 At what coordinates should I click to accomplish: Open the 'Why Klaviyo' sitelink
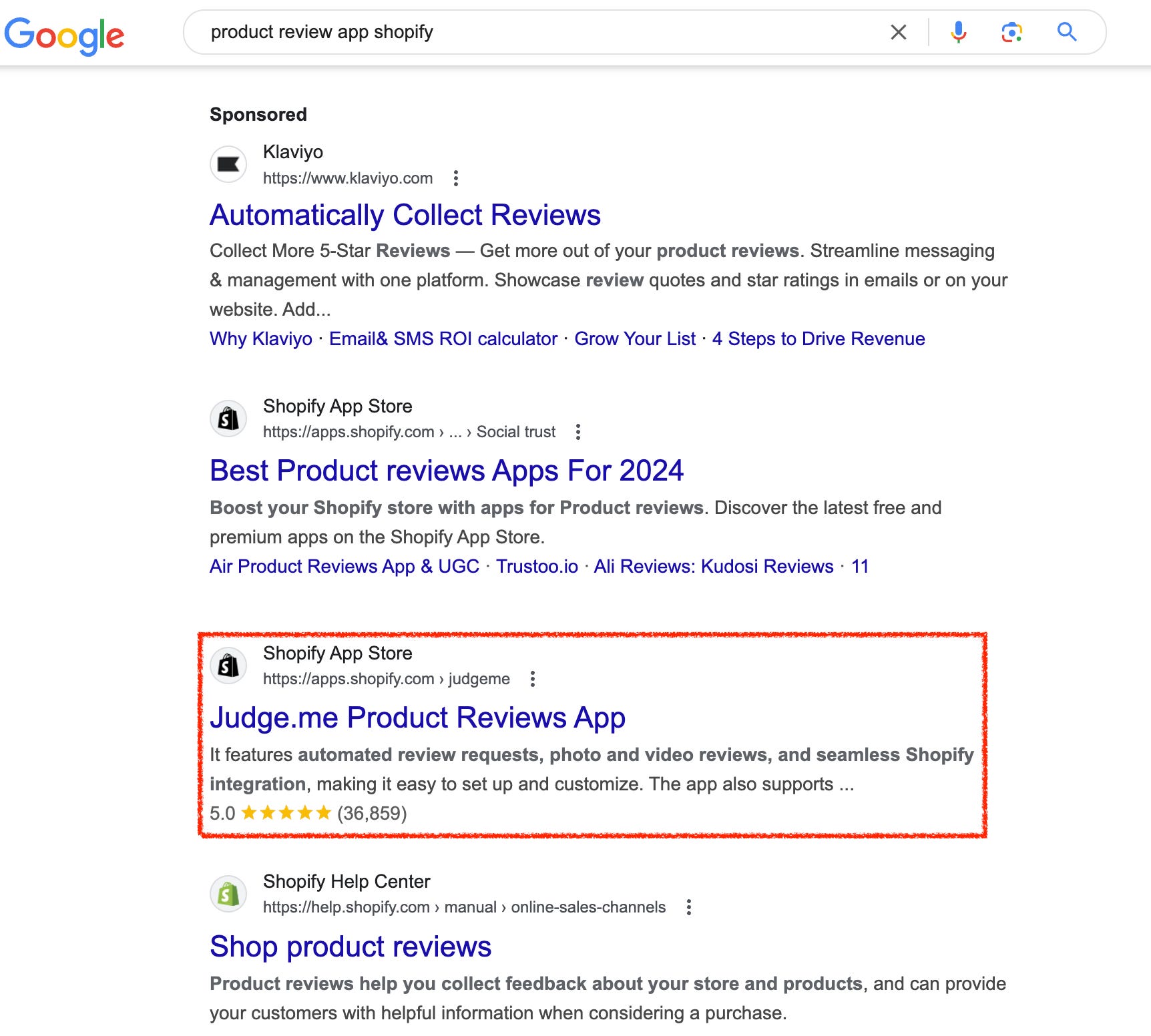[x=261, y=339]
